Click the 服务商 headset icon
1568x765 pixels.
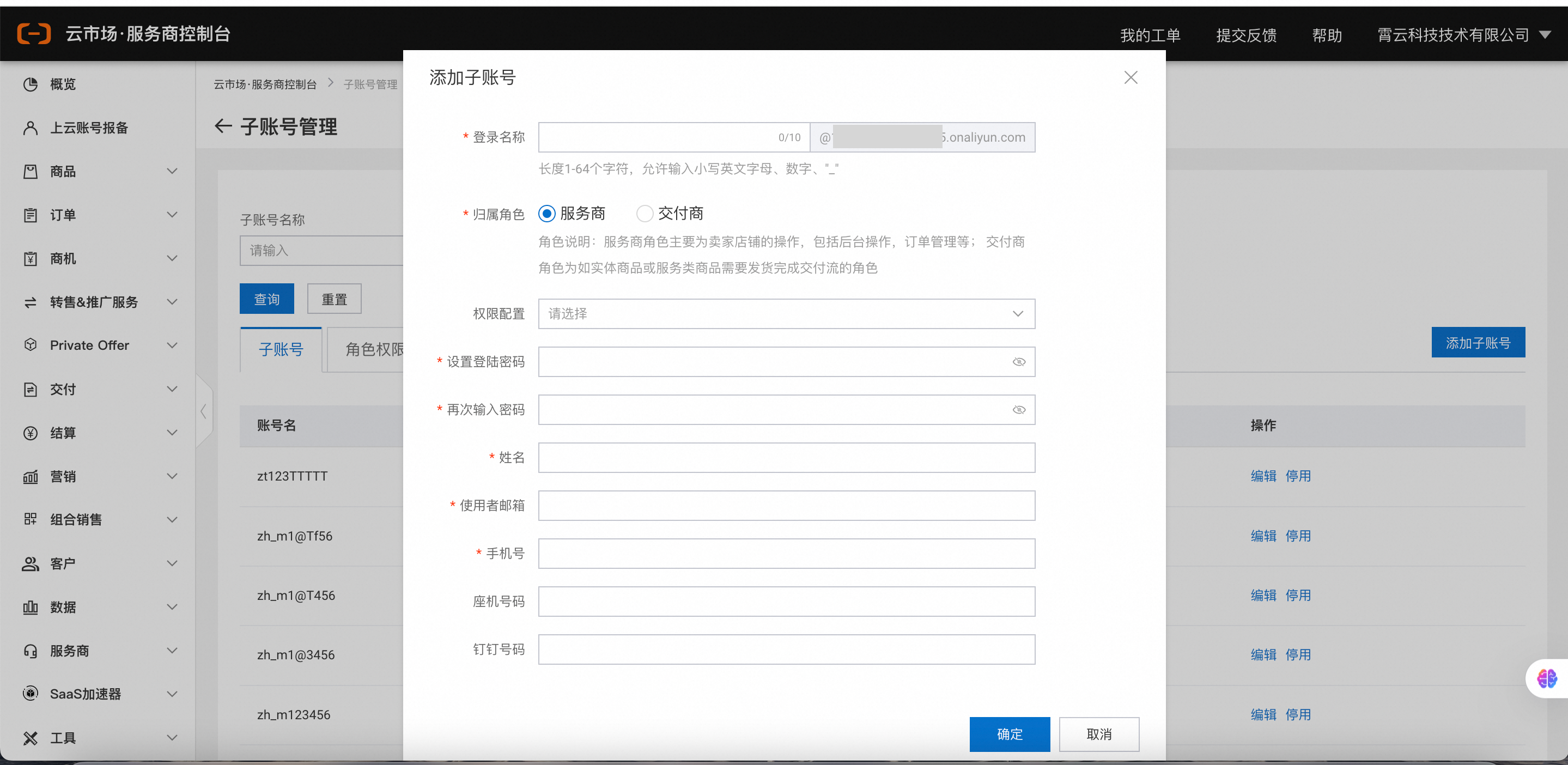click(x=30, y=651)
